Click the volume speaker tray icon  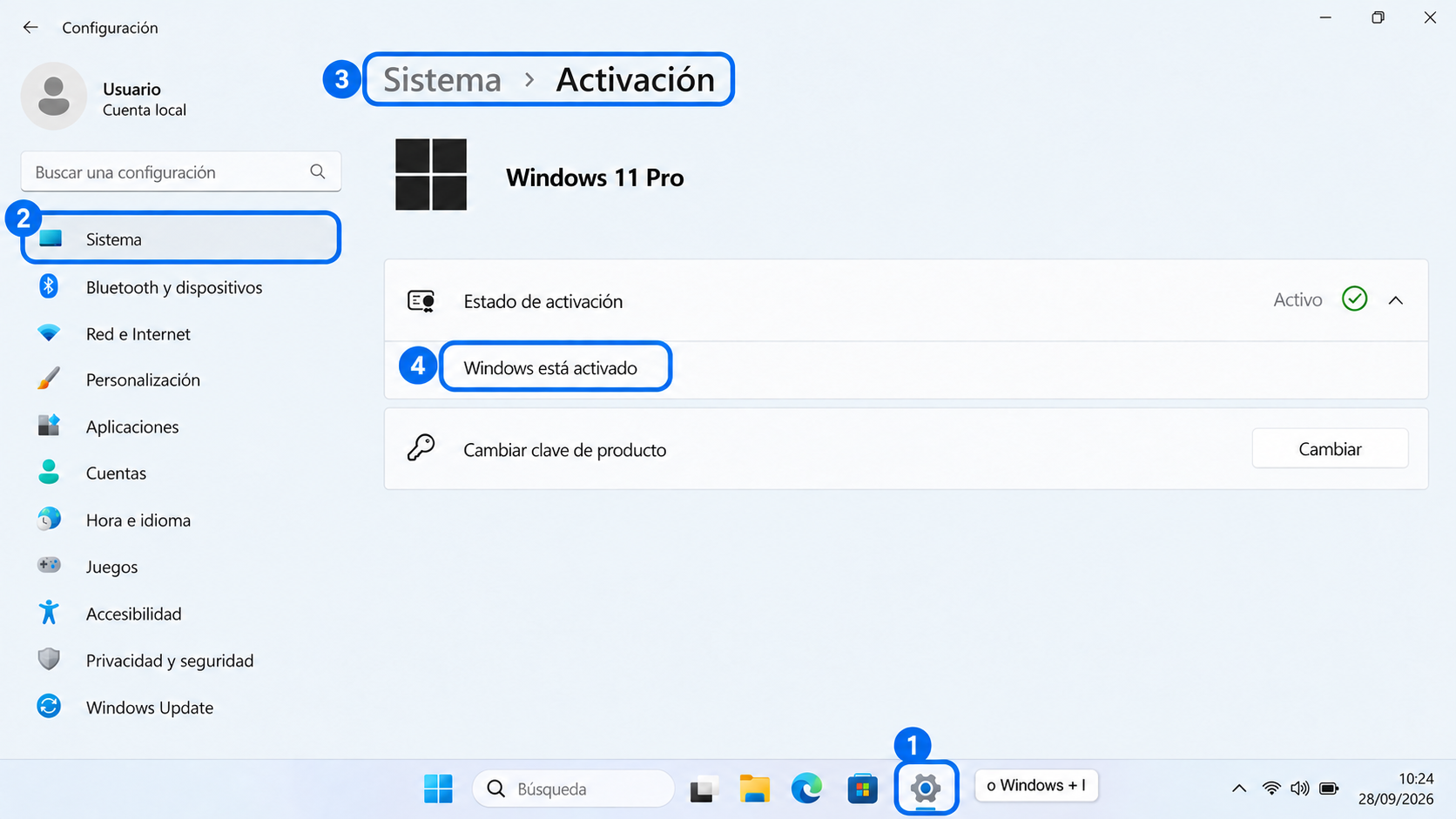click(1300, 789)
